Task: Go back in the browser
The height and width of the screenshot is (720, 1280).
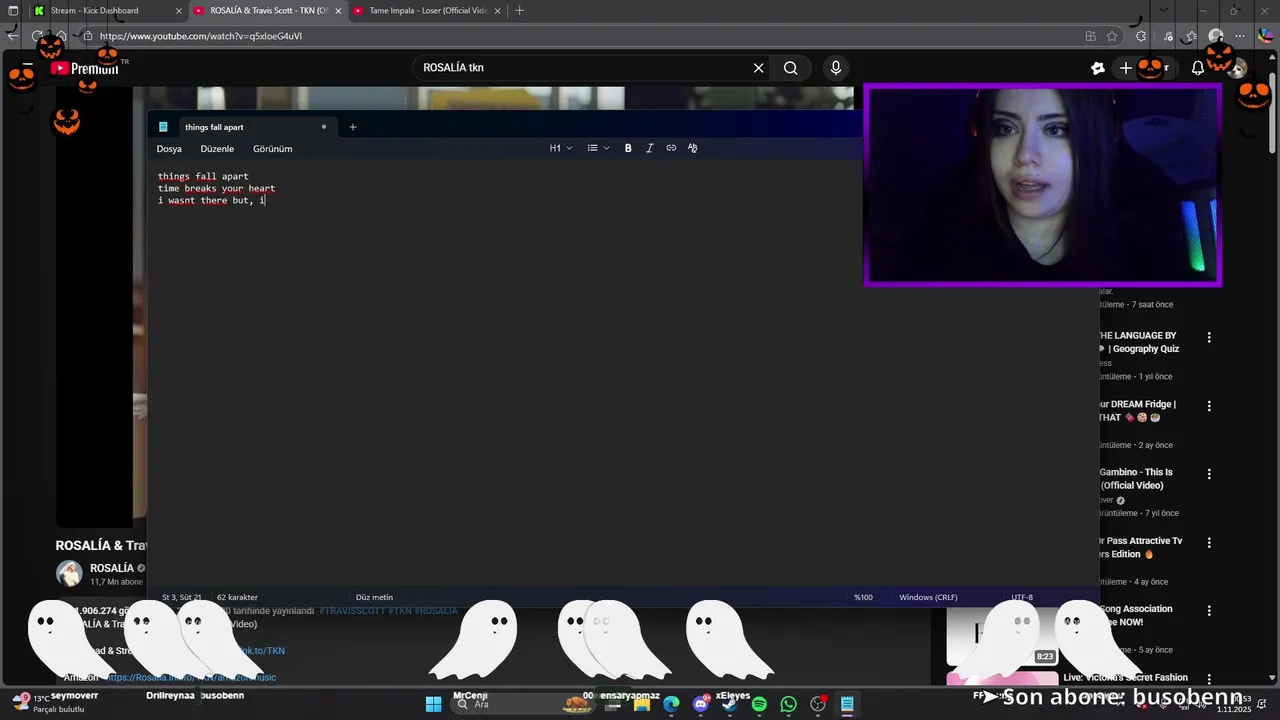Action: pyautogui.click(x=12, y=36)
